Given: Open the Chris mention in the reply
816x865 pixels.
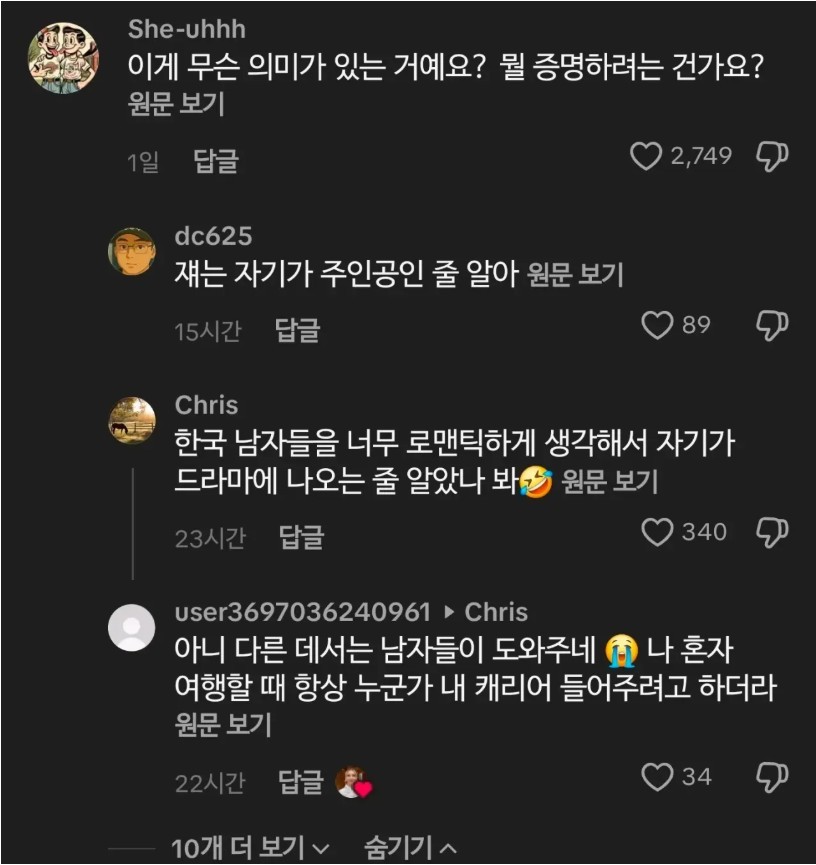Looking at the screenshot, I should coord(496,612).
